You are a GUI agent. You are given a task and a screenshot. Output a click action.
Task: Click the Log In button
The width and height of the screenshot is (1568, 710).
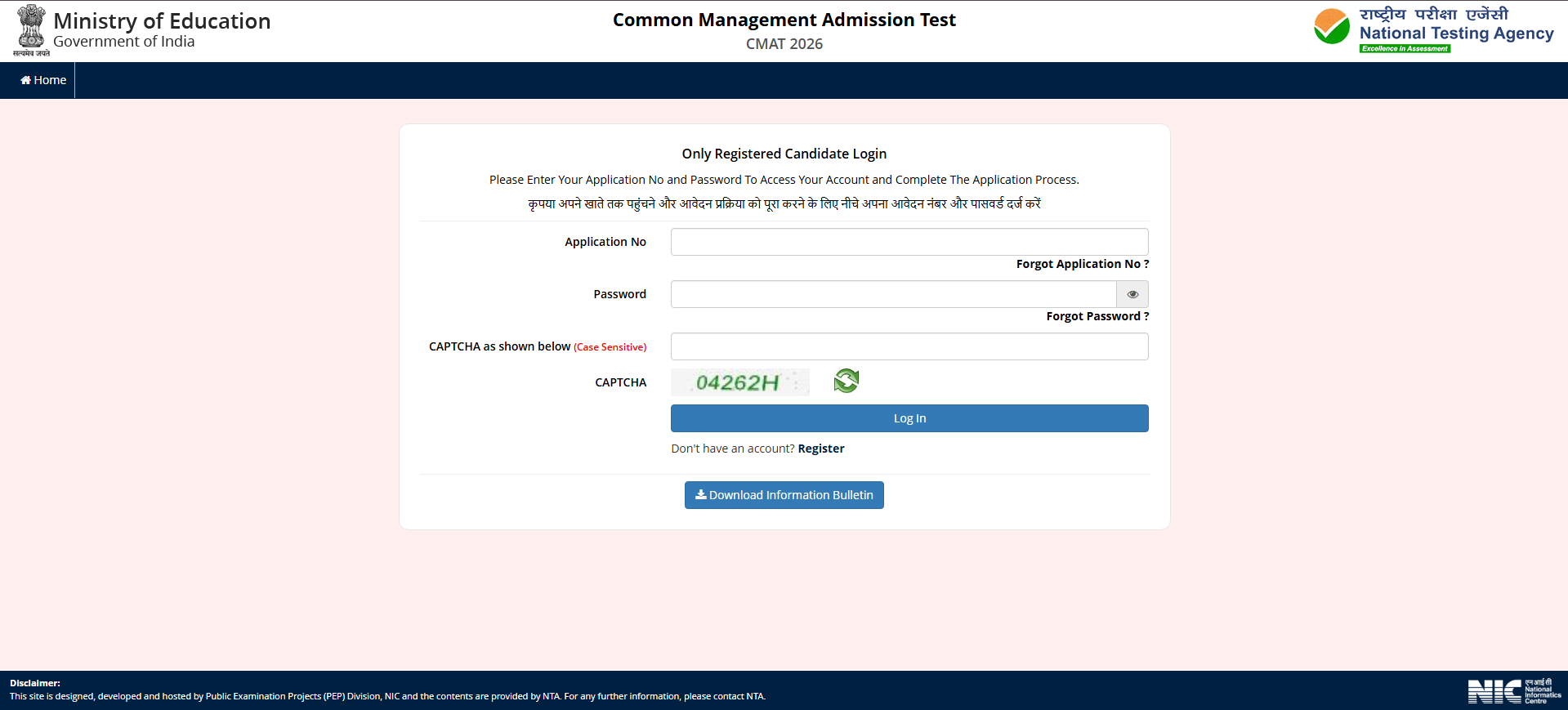tap(909, 418)
